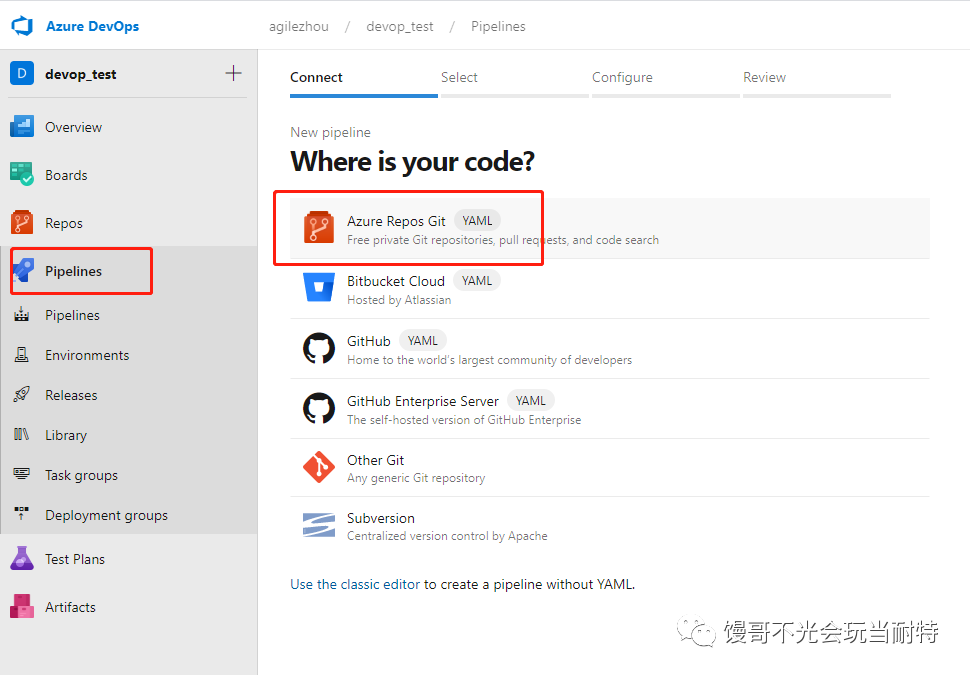Open the Boards section label
The height and width of the screenshot is (675, 970).
point(66,175)
